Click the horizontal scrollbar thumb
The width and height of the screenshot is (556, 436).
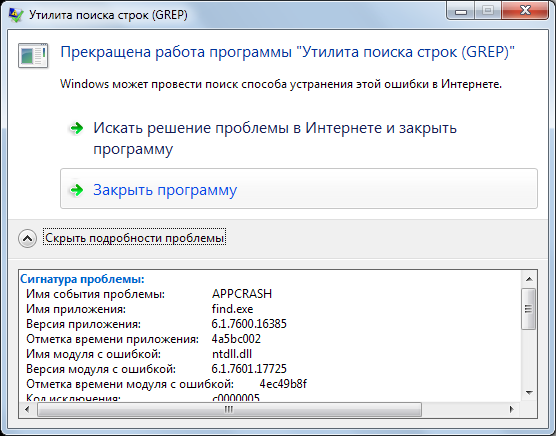point(229,410)
